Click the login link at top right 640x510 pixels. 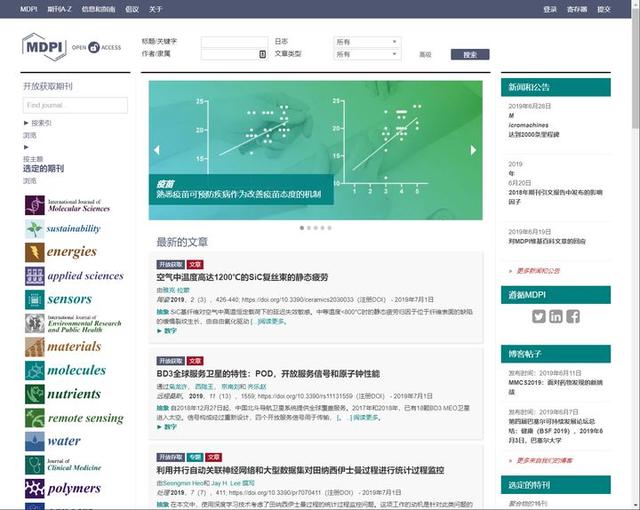pyautogui.click(x=550, y=9)
